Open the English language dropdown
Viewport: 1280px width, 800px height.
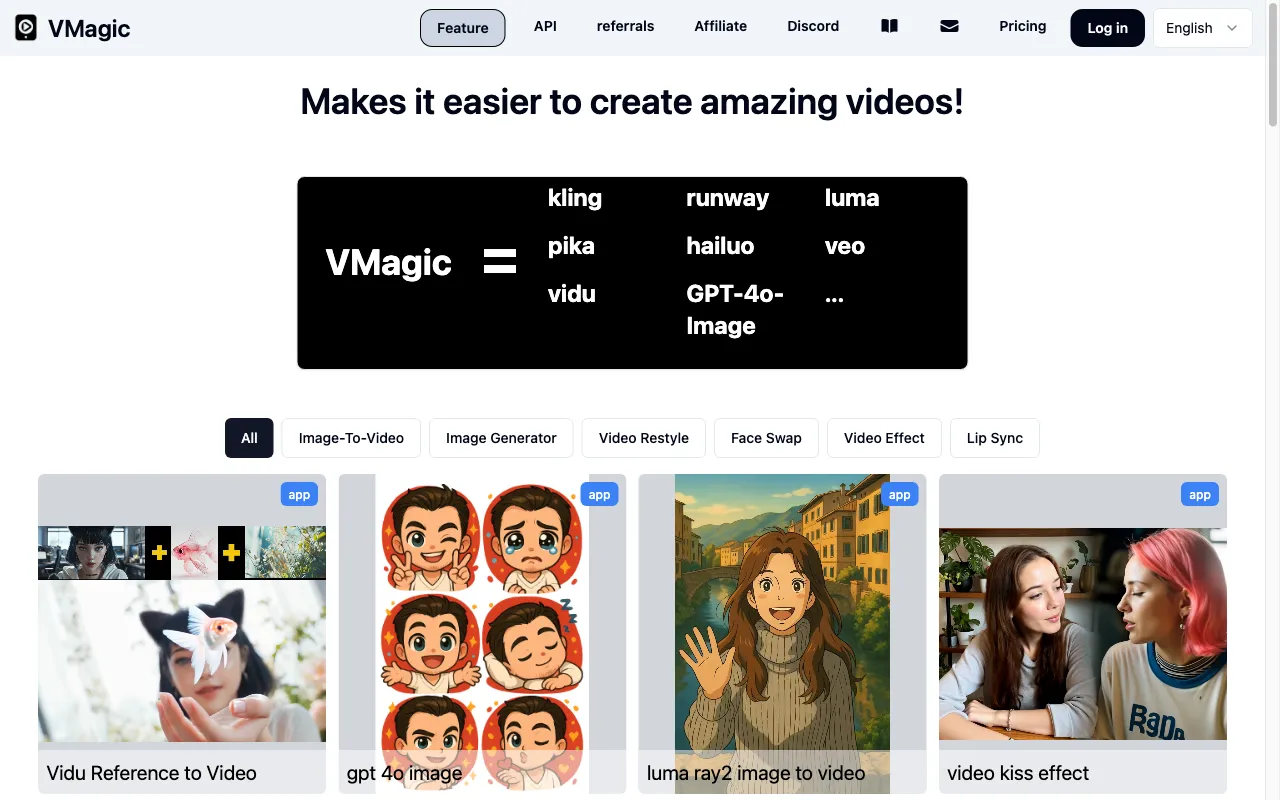(x=1202, y=28)
